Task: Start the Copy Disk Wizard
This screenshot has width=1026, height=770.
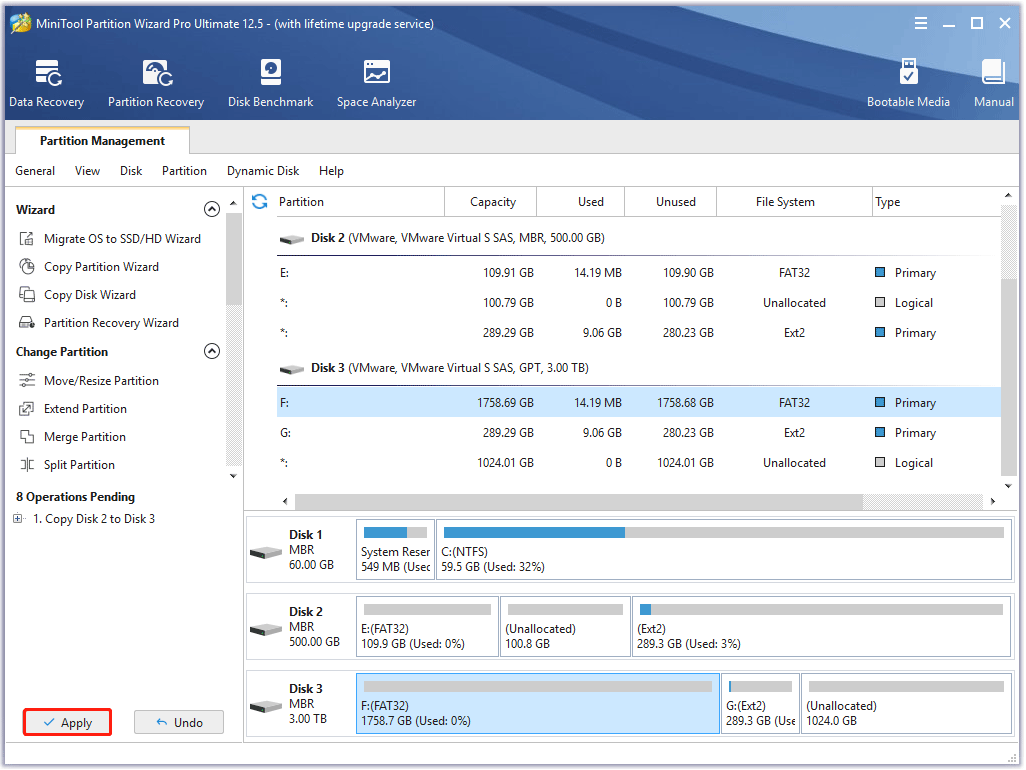Action: [x=90, y=295]
